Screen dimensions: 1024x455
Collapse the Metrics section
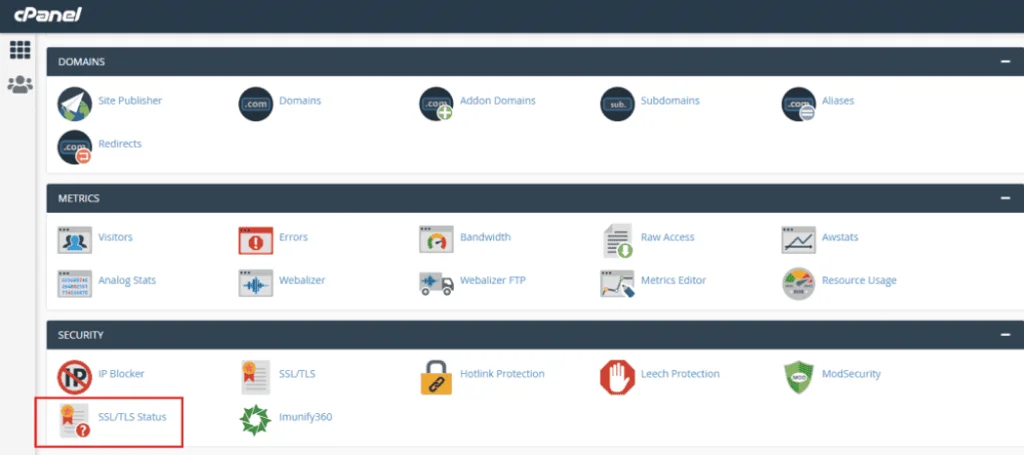(x=1005, y=198)
